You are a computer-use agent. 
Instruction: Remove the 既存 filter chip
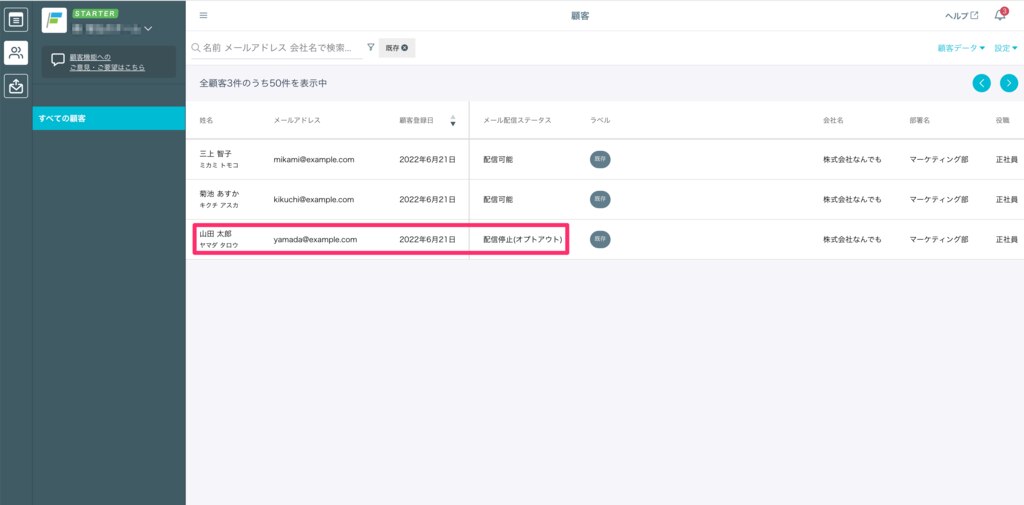point(405,48)
